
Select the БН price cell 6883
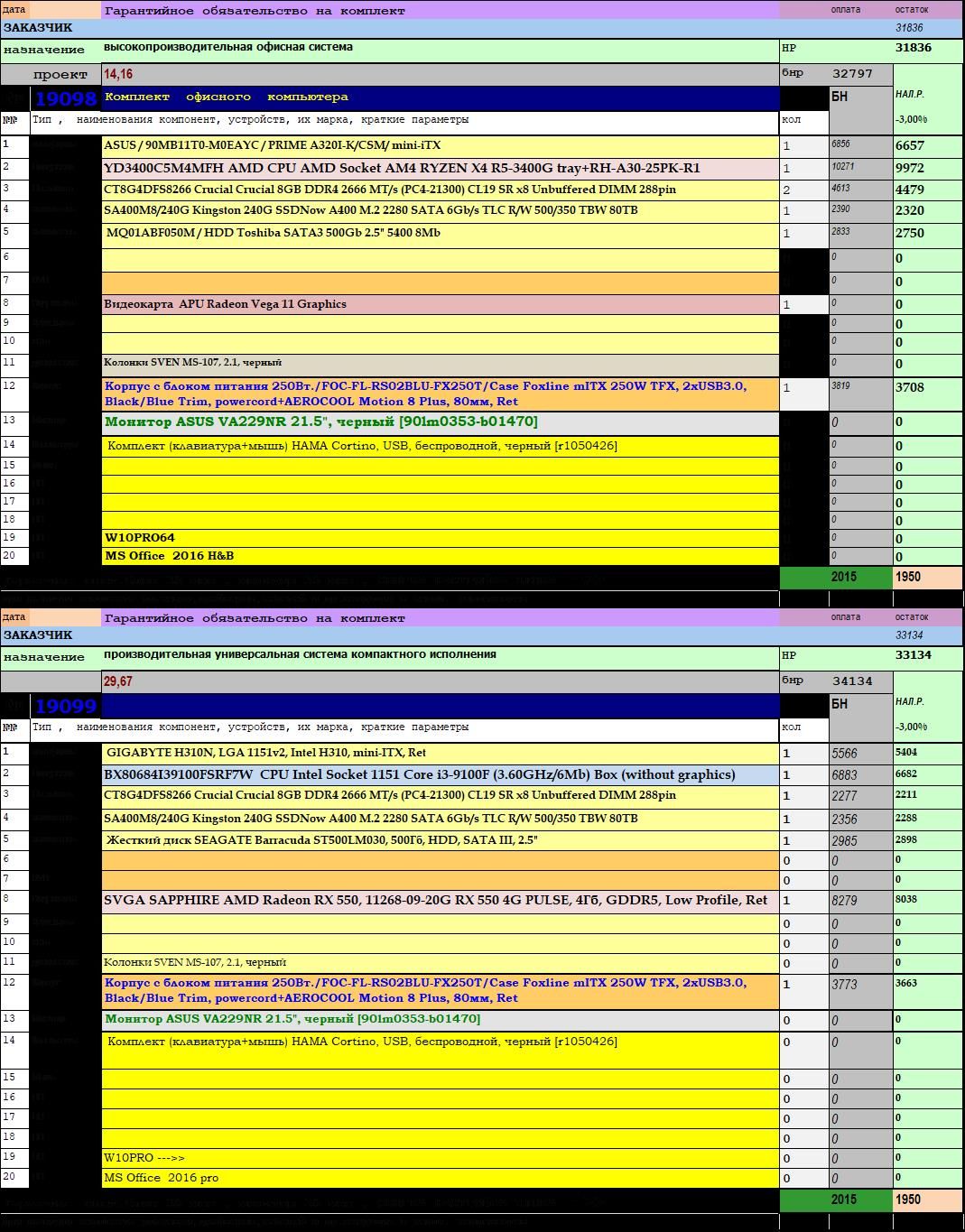click(861, 774)
